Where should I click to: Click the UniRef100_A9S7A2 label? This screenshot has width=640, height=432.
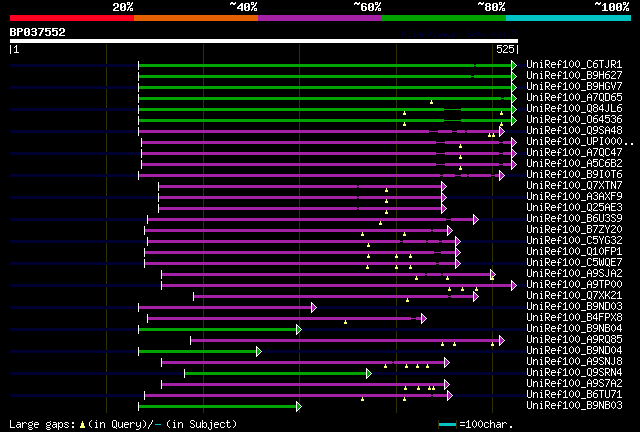pyautogui.click(x=574, y=384)
